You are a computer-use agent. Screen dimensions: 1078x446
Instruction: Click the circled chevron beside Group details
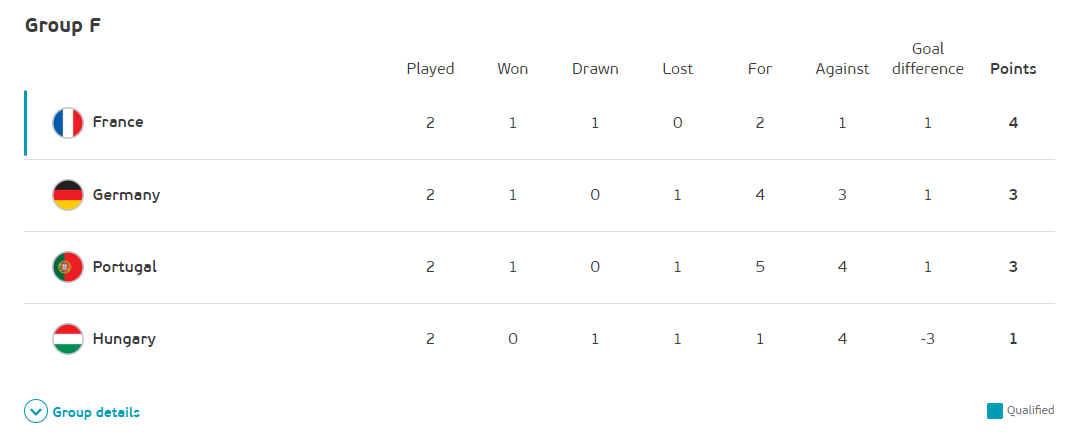[36, 412]
